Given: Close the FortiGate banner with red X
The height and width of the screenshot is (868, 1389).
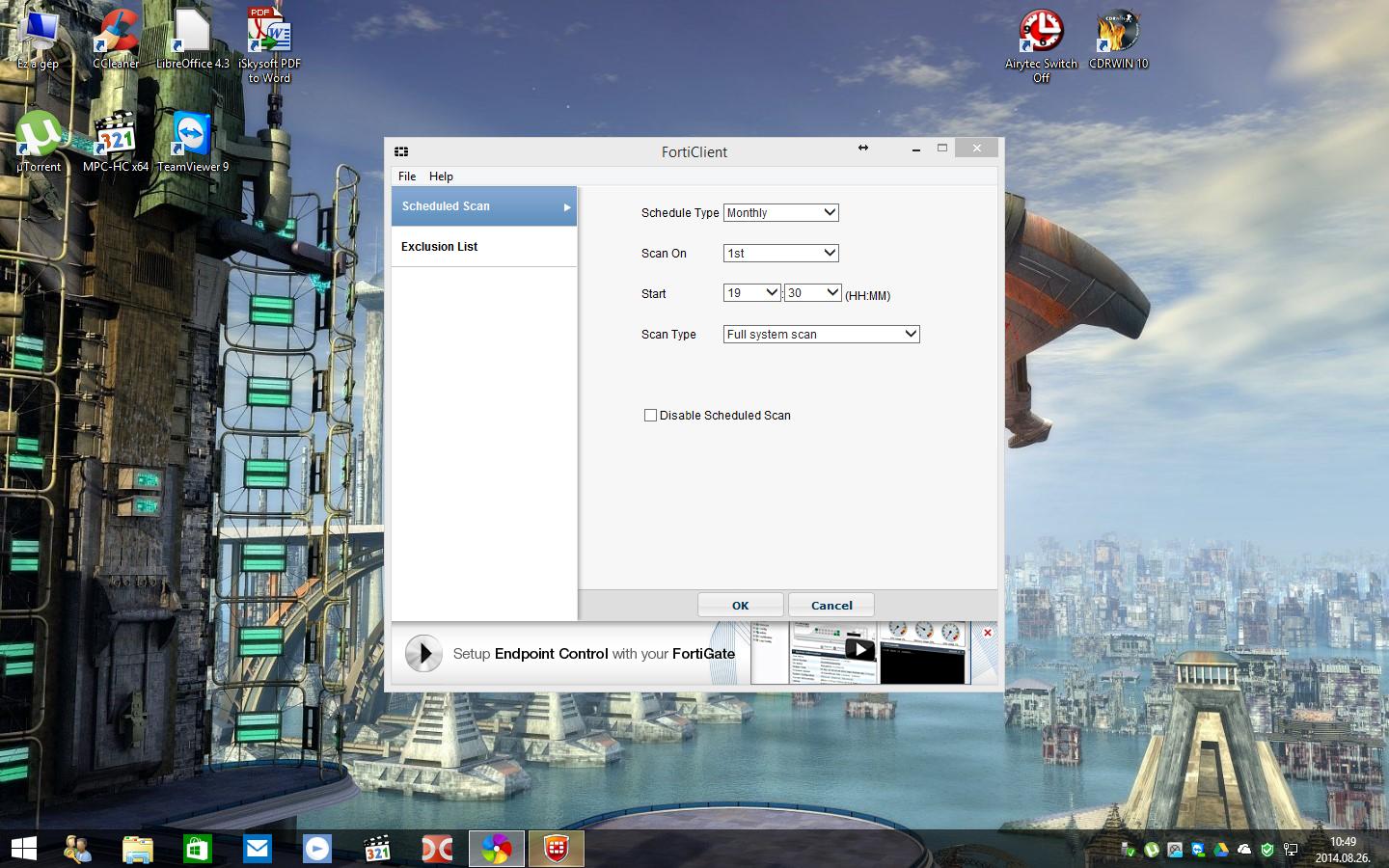Looking at the screenshot, I should (988, 633).
